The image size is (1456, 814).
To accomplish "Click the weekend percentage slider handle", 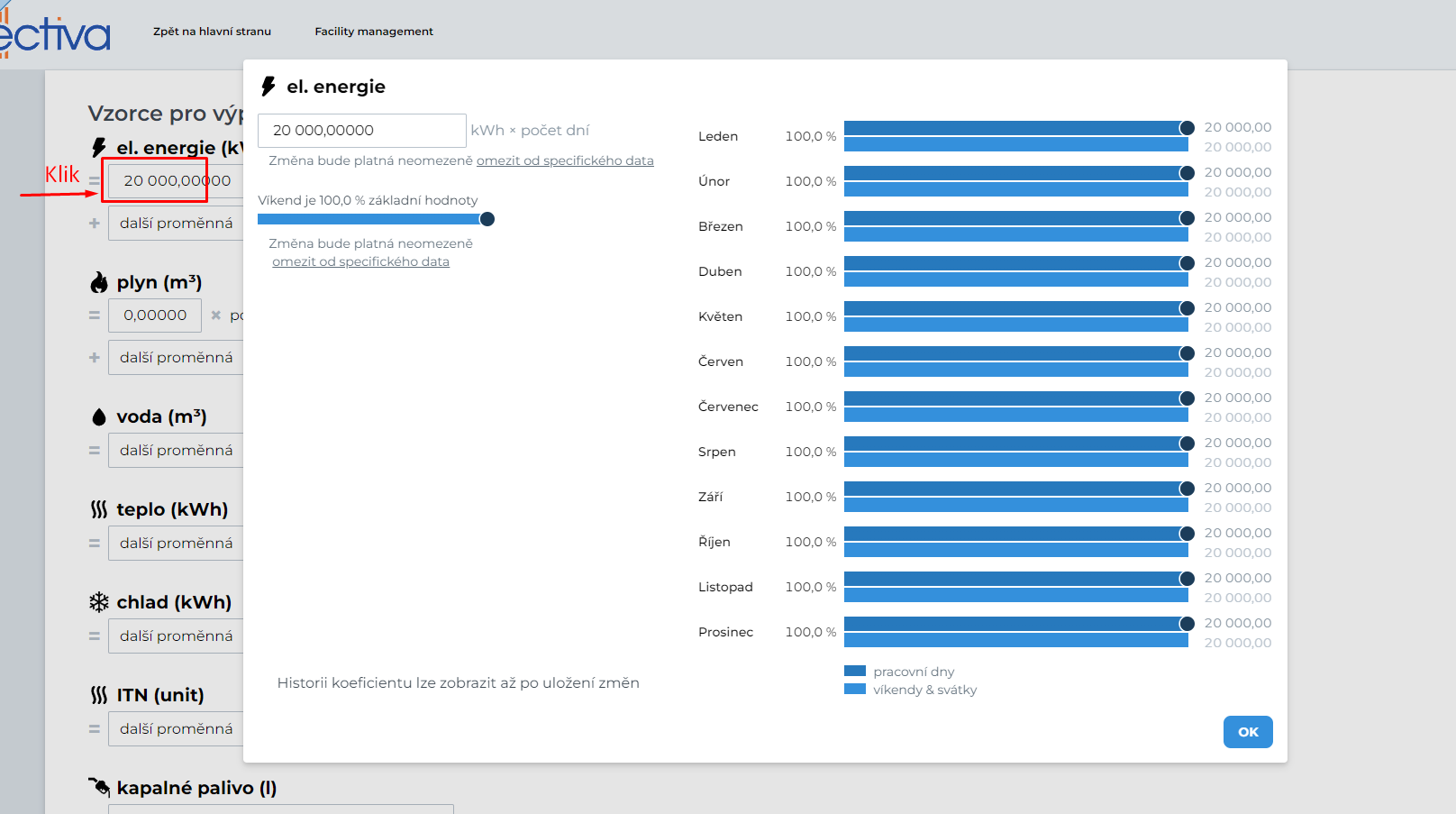I will (x=487, y=219).
